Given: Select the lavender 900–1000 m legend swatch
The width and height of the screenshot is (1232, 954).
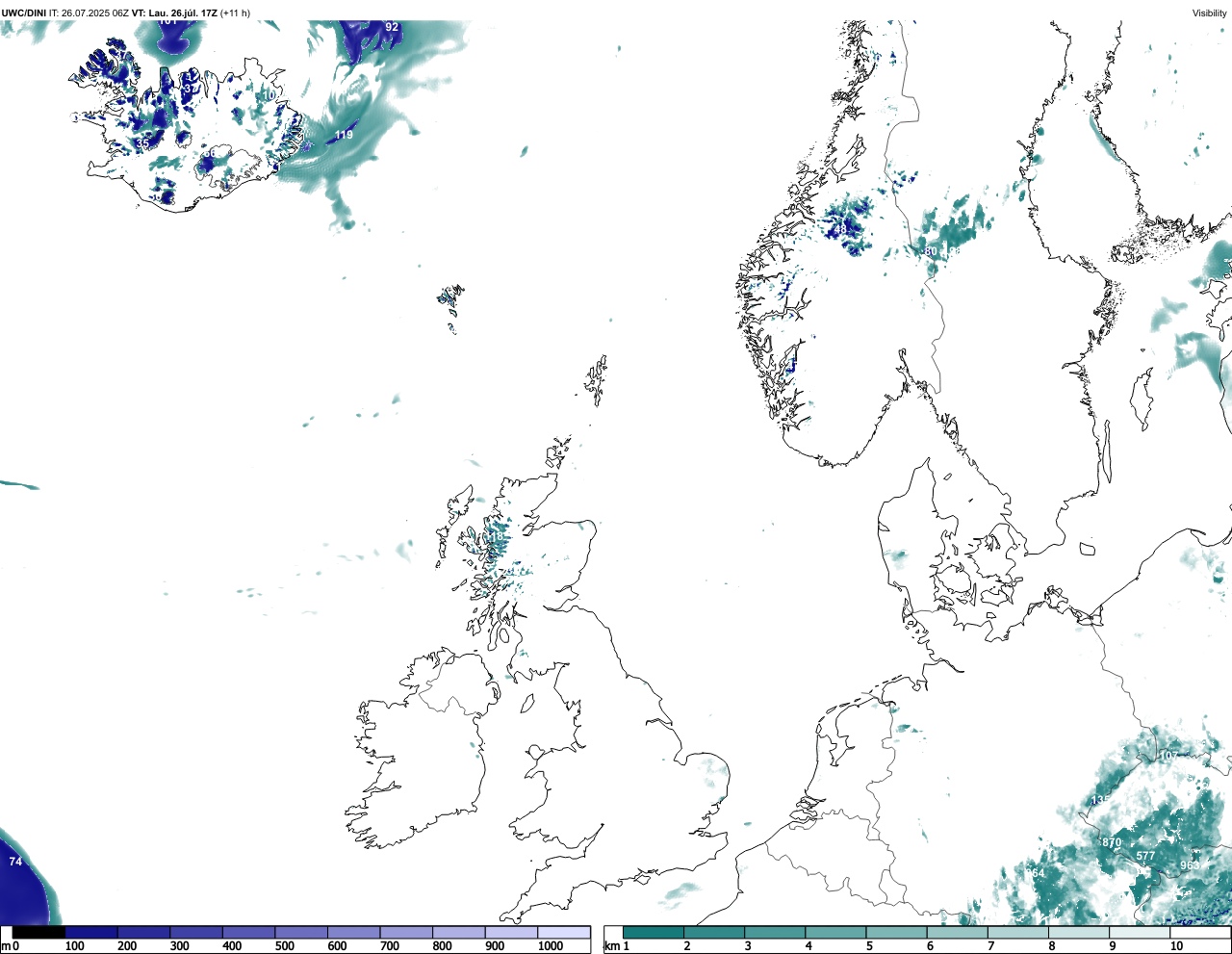Looking at the screenshot, I should 511,932.
